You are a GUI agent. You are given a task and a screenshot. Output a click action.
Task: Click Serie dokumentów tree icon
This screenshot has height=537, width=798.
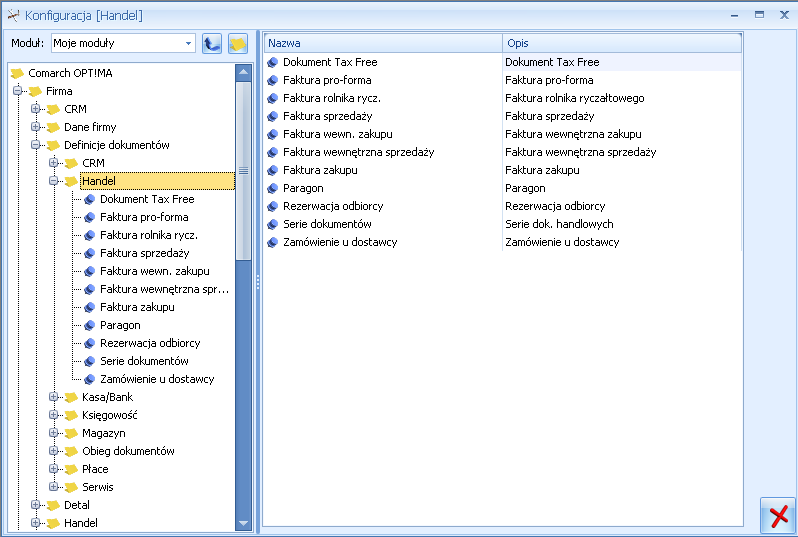coord(90,361)
